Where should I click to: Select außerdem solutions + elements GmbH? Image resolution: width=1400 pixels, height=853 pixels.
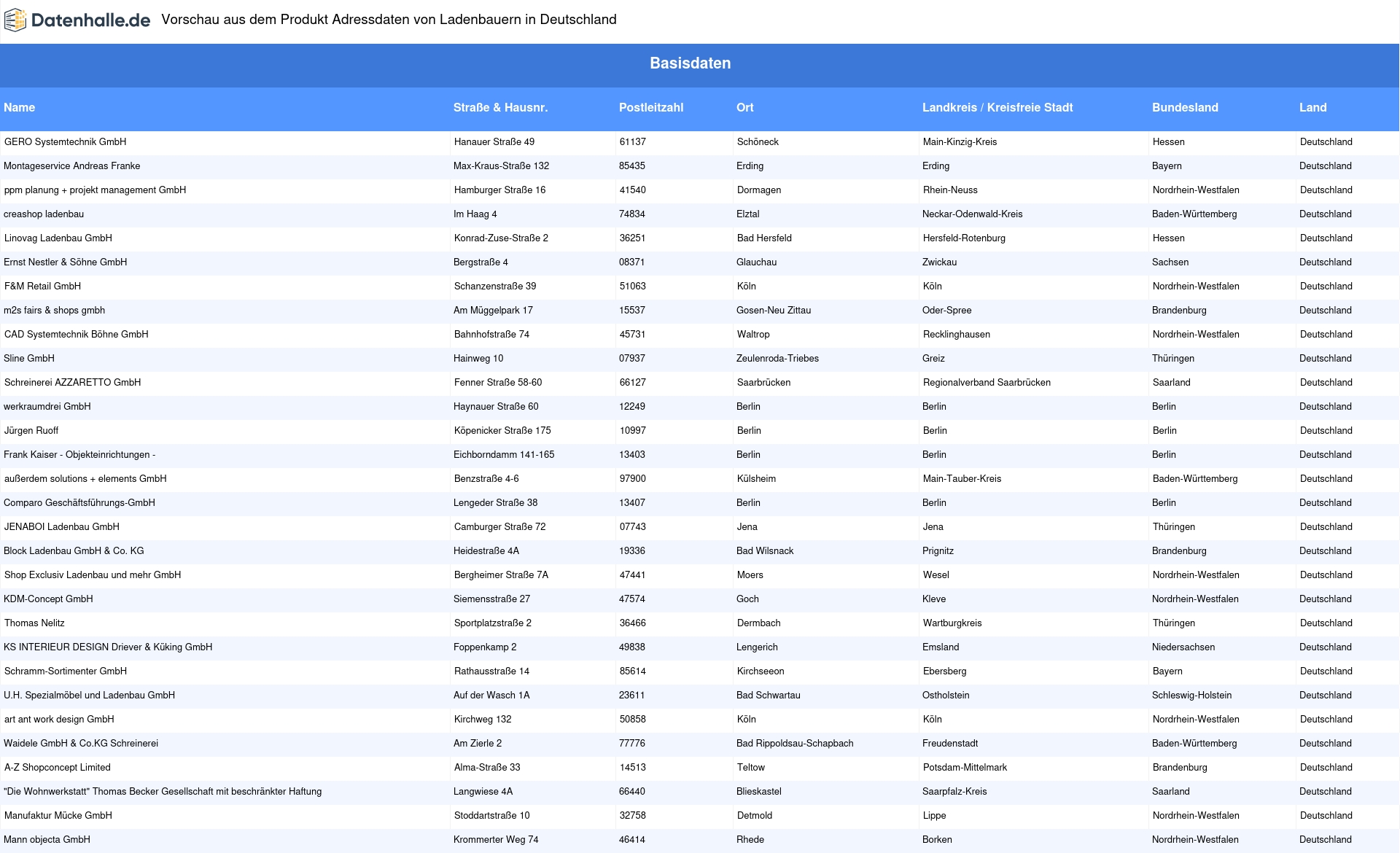click(85, 478)
